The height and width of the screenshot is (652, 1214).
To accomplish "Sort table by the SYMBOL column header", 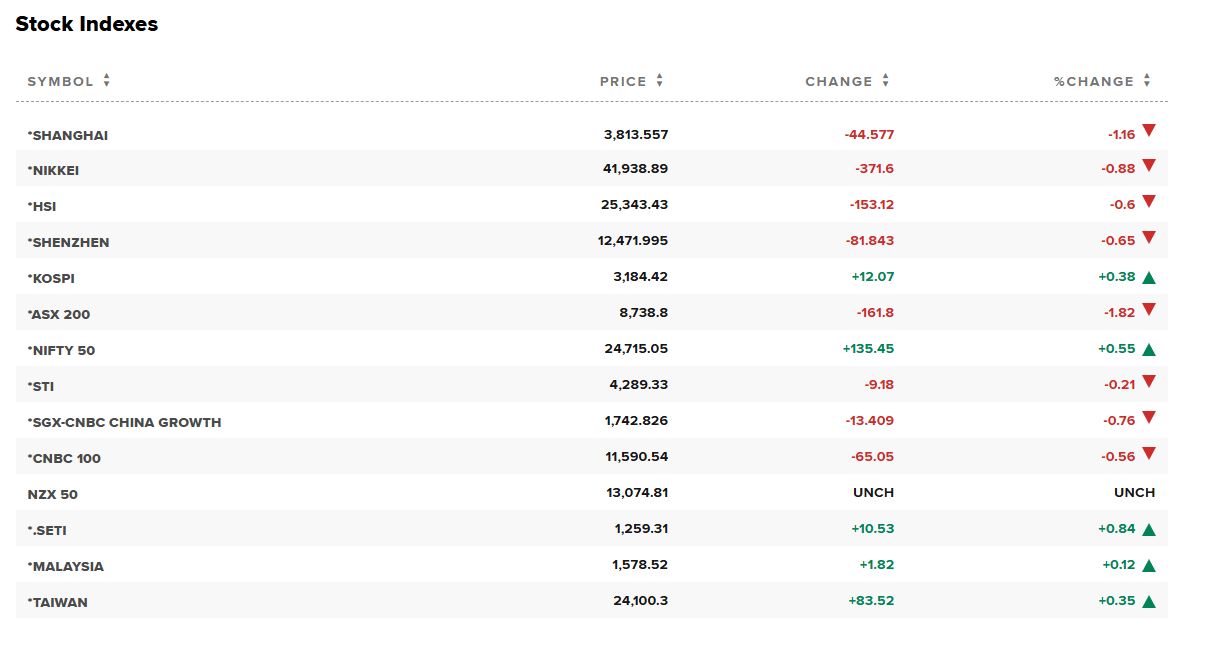I will pyautogui.click(x=60, y=81).
